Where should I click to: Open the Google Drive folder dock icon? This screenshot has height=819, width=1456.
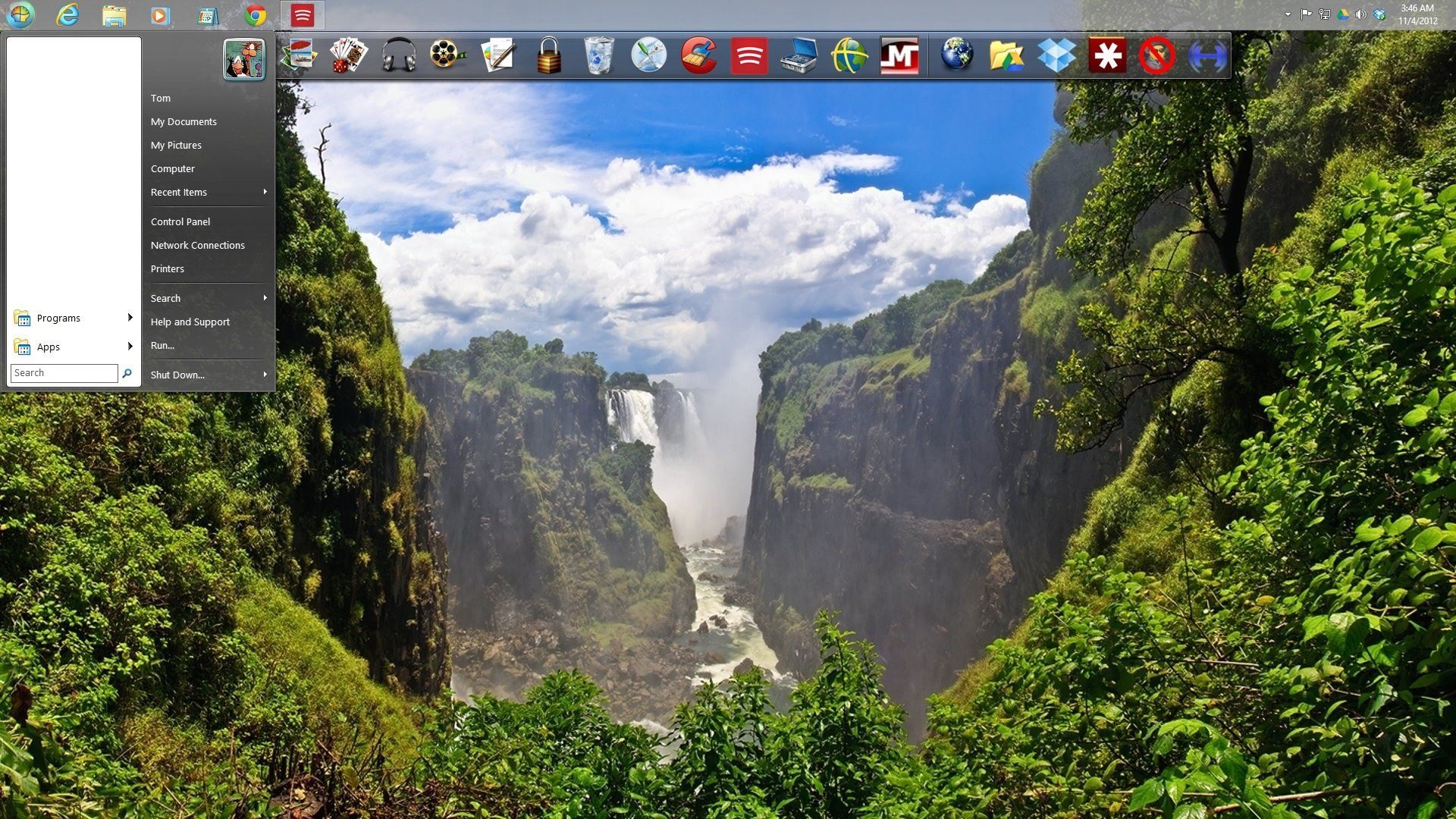tap(1007, 55)
